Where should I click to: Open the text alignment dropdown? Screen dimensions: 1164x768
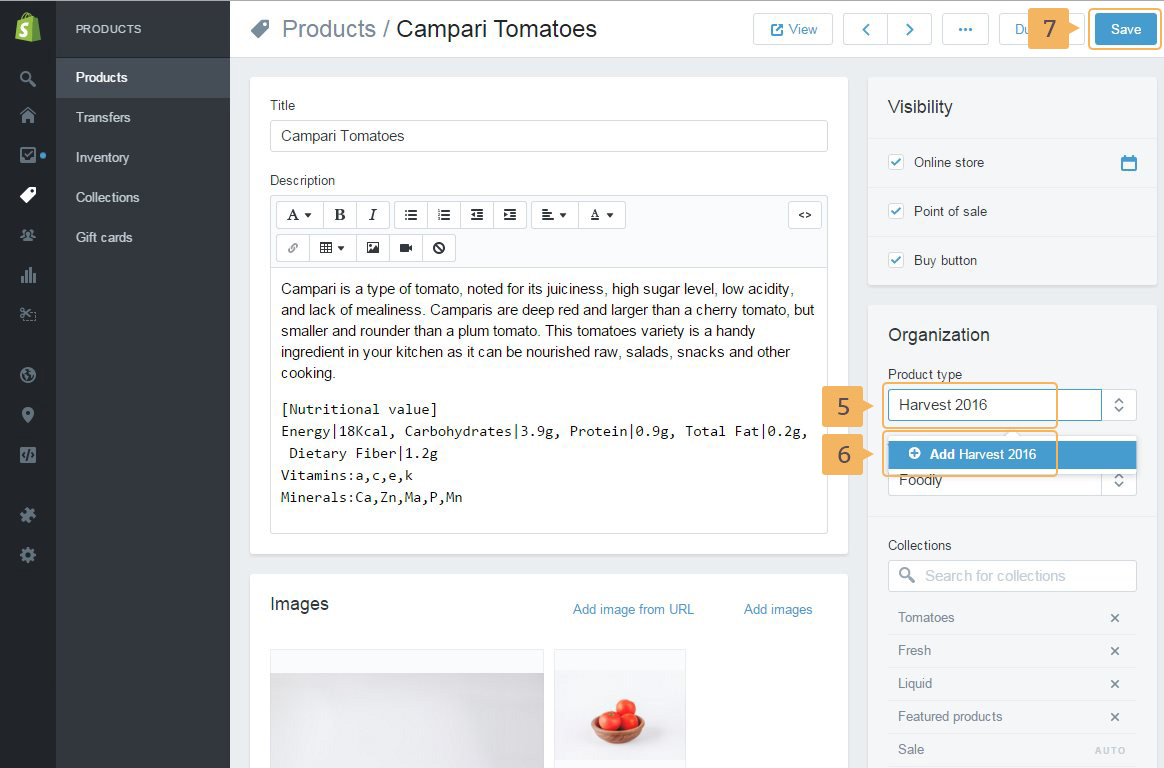tap(553, 215)
